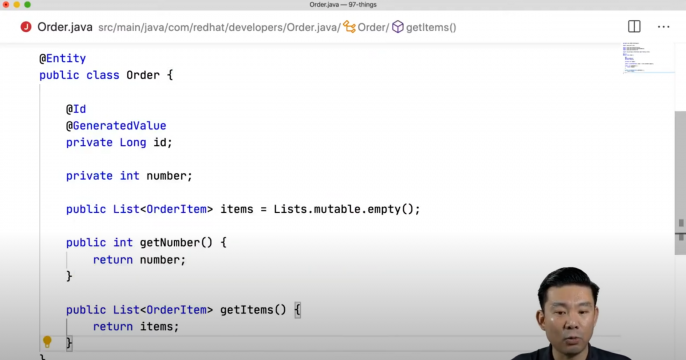The height and width of the screenshot is (360, 686).
Task: Open the getItems() breadcrumb segment
Action: (x=431, y=28)
